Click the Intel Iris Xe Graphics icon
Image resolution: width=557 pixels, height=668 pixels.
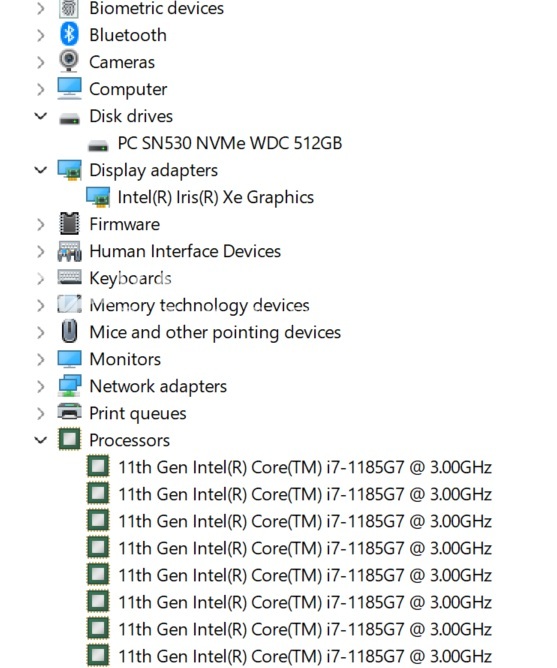(98, 197)
